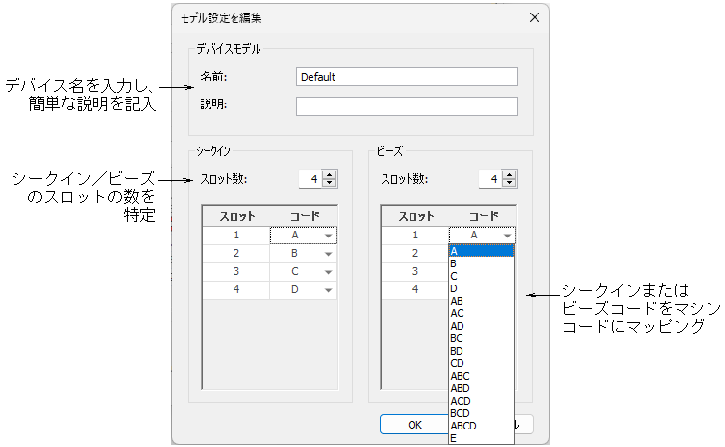Open sequin slot 4 code dropdown D
Image resolution: width=725 pixels, height=447 pixels.
point(328,290)
